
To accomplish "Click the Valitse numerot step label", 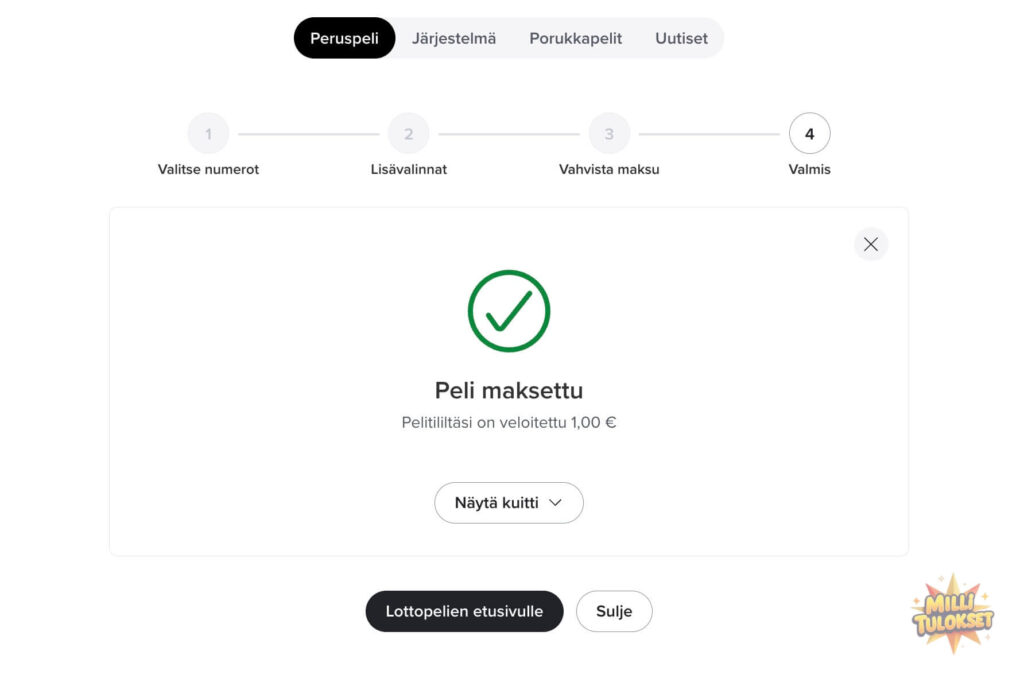I will [208, 169].
